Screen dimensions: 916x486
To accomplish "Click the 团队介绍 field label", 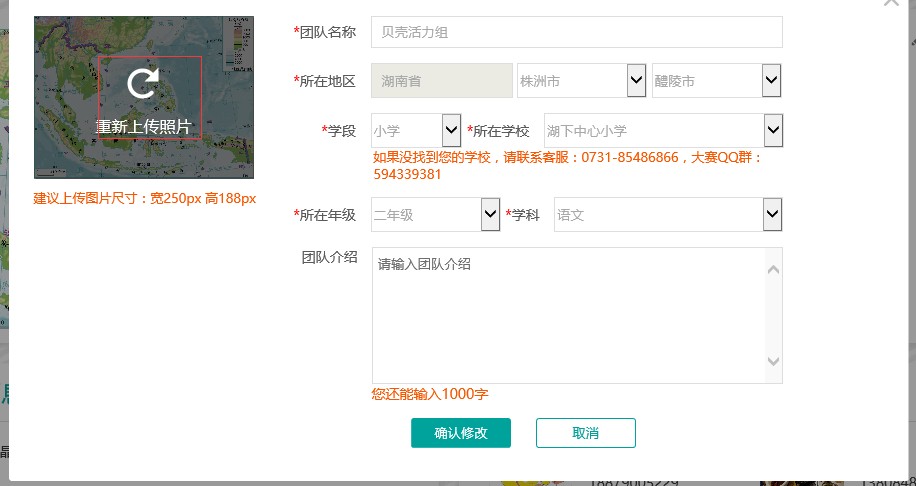I will click(x=330, y=257).
